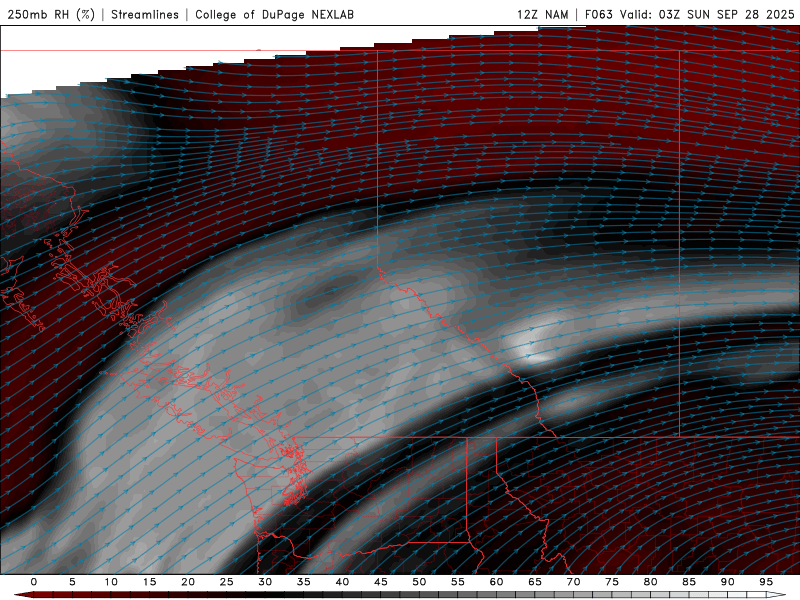
Task: Click the 'Streamlines' header label
Action: pos(145,14)
